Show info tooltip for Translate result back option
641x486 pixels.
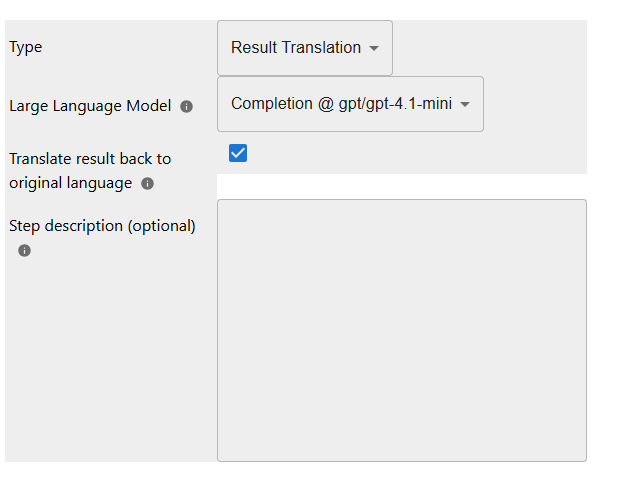point(148,184)
